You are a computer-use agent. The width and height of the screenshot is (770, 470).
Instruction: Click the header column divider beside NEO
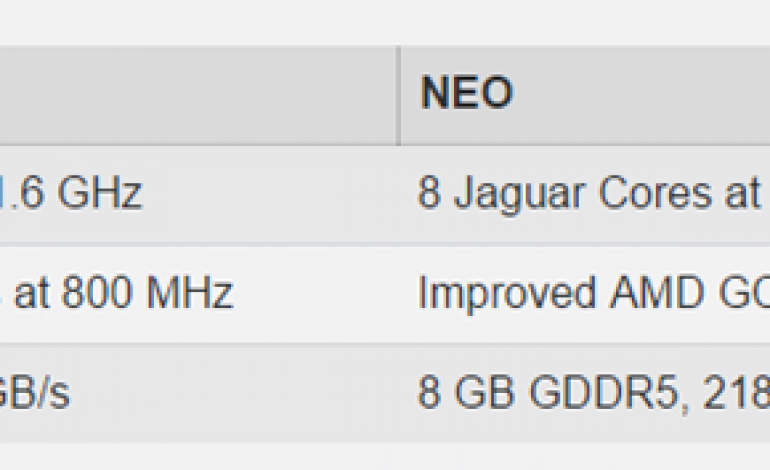(399, 96)
